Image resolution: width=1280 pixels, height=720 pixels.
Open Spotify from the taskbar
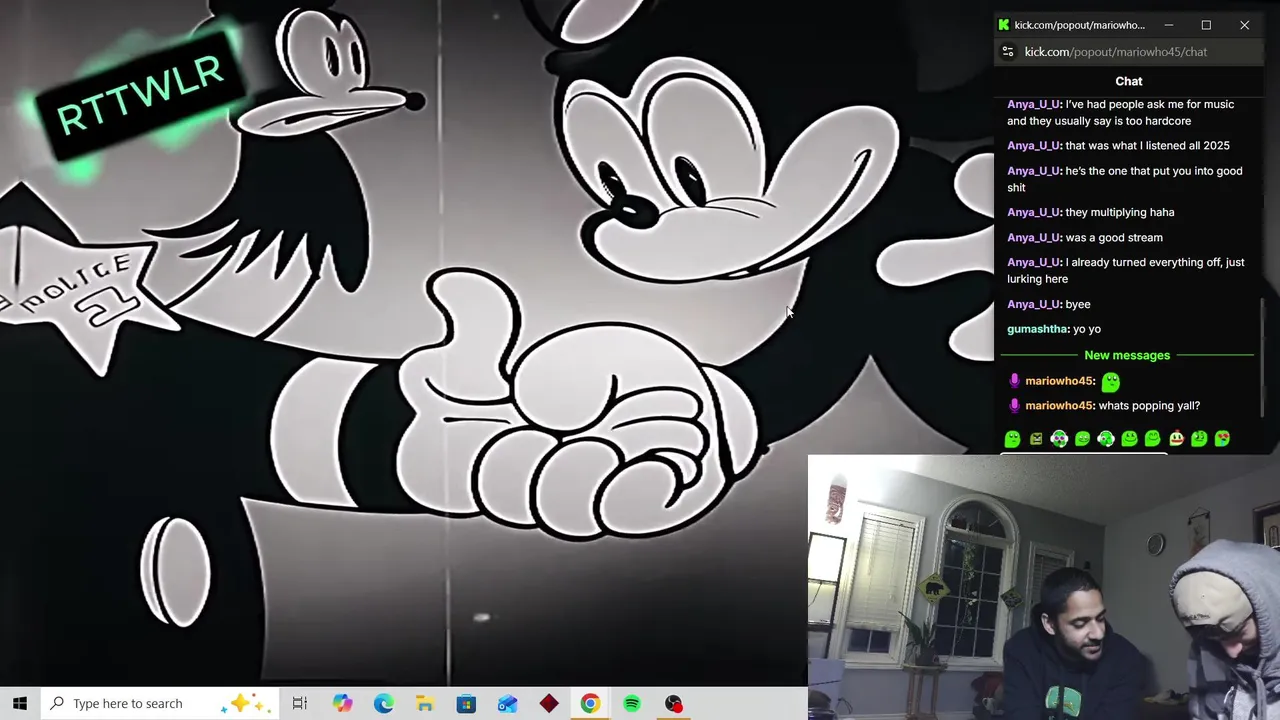pos(632,703)
